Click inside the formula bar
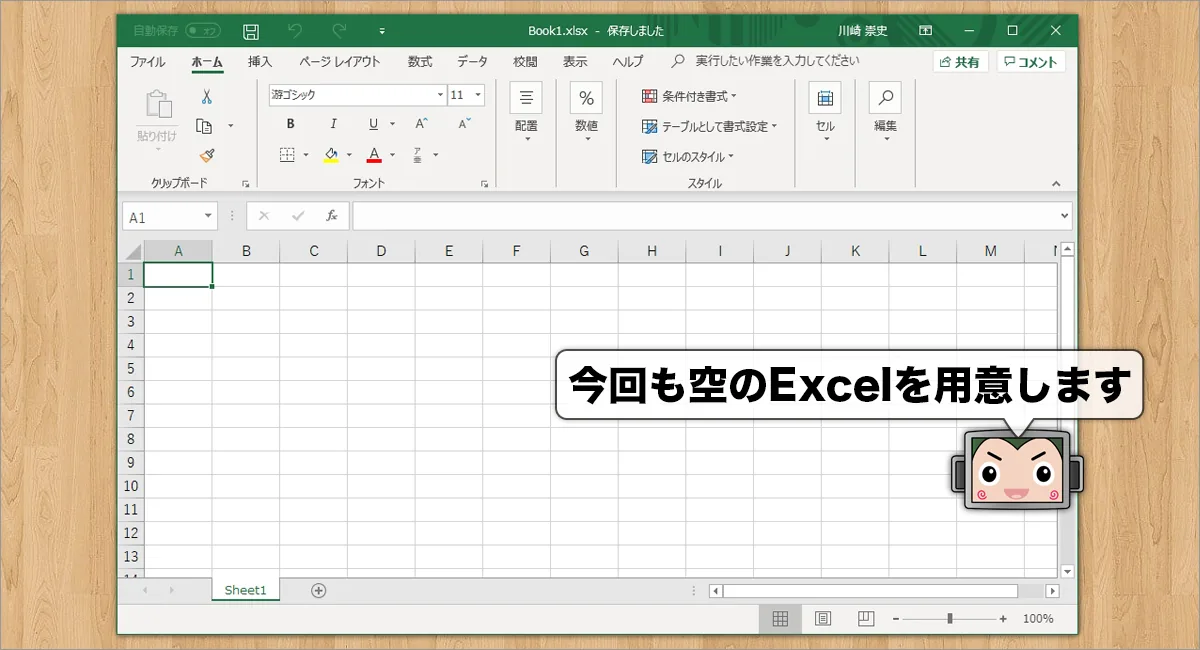The height and width of the screenshot is (650, 1200). click(x=706, y=216)
